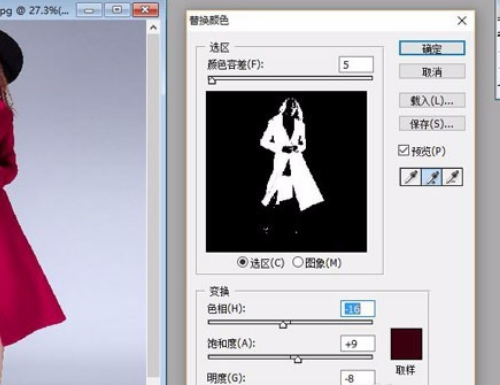This screenshot has height=385, width=500.
Task: Click the 保存(S)... save button
Action: pos(432,124)
